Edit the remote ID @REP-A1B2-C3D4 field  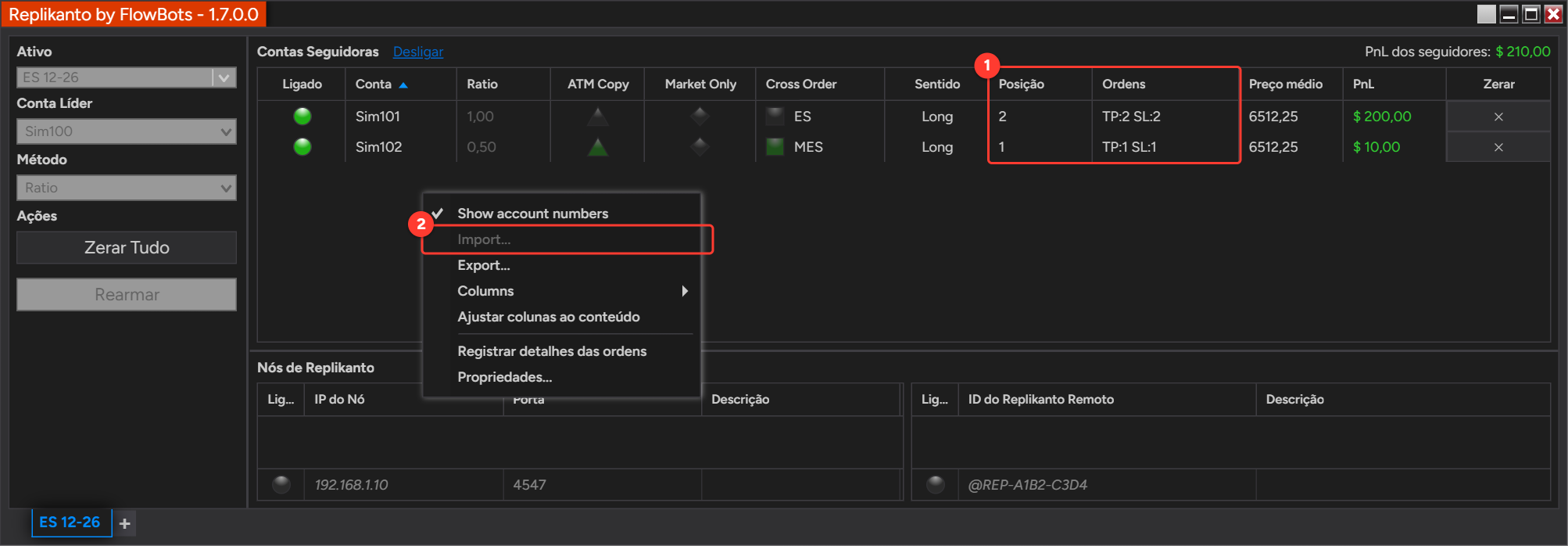pos(1107,485)
